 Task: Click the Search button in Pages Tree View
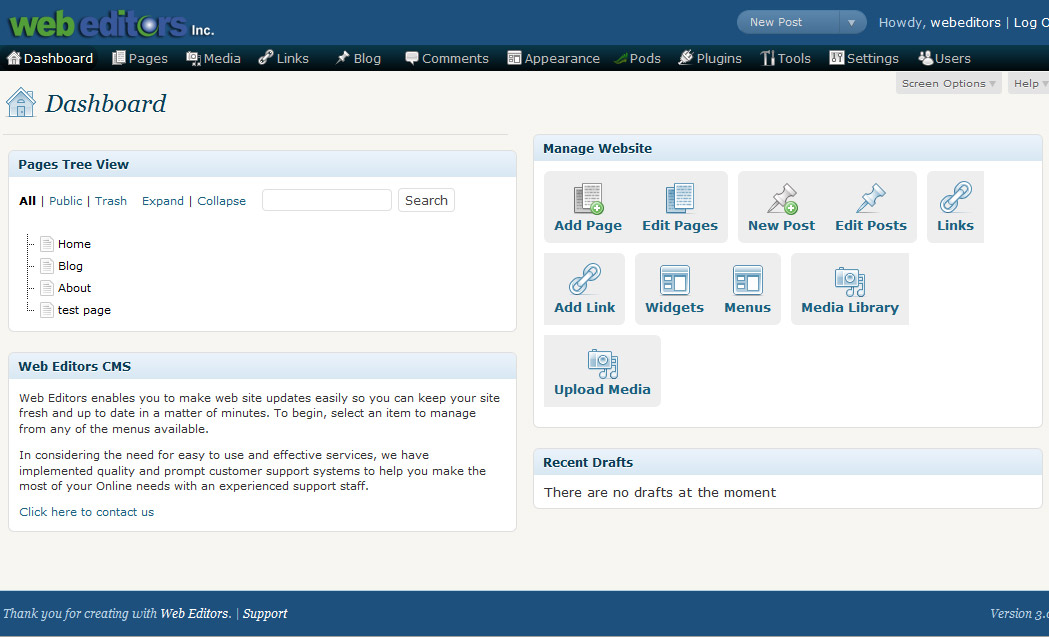426,200
